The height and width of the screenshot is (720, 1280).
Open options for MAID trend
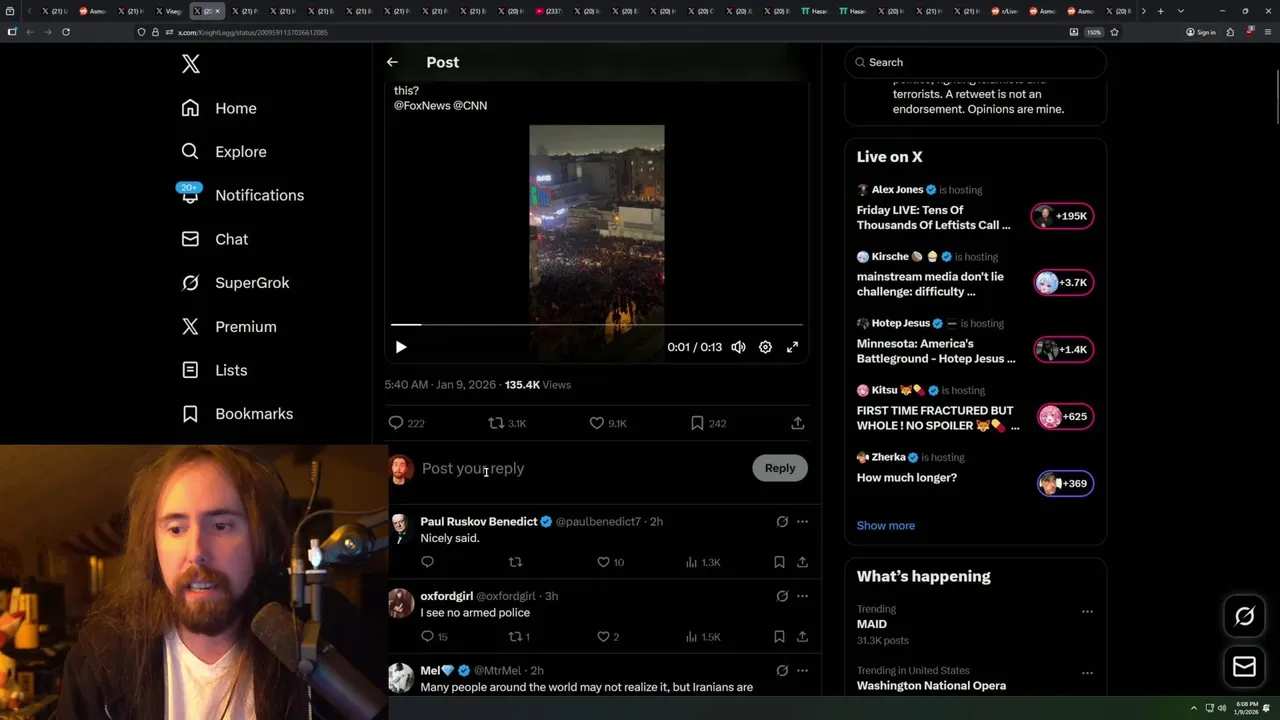[1087, 611]
